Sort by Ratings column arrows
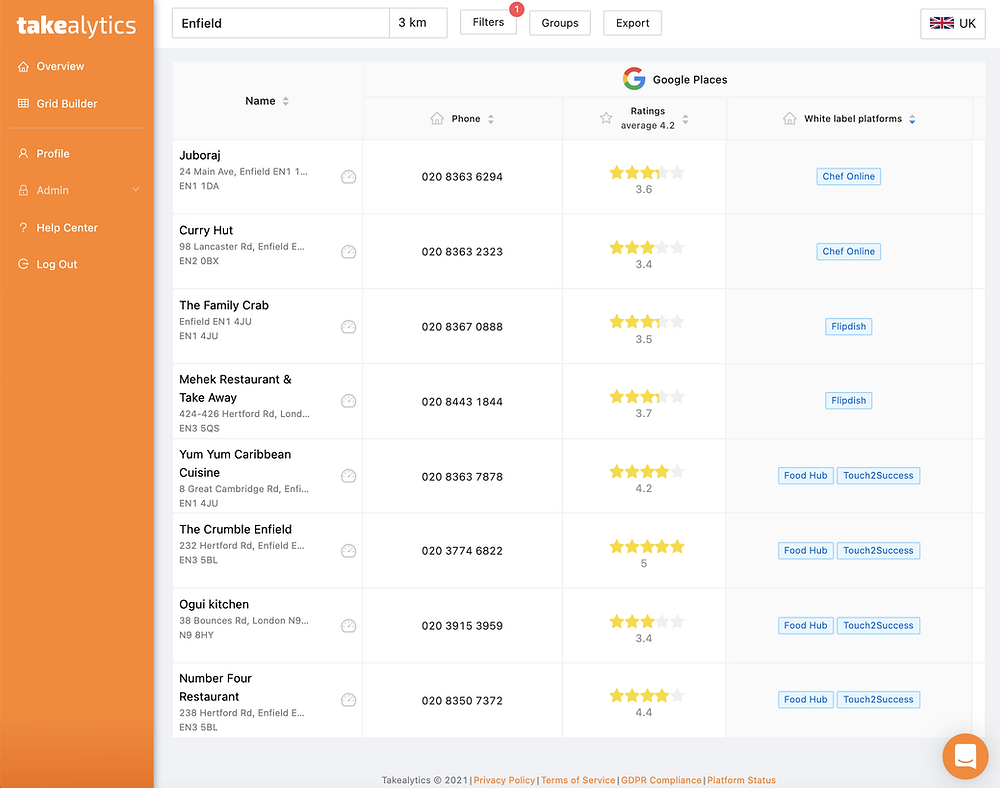 [685, 119]
